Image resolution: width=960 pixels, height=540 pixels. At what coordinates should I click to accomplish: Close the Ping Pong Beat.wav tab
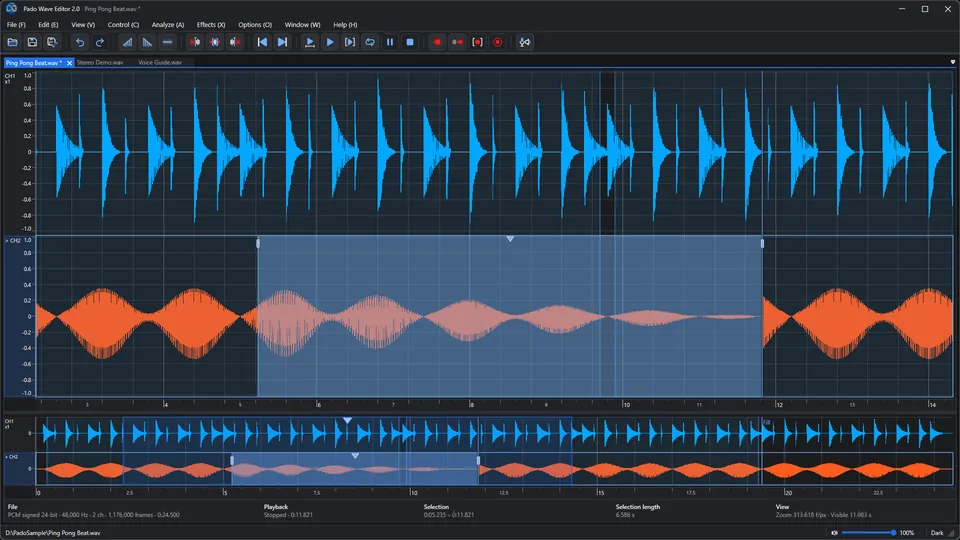(70, 62)
